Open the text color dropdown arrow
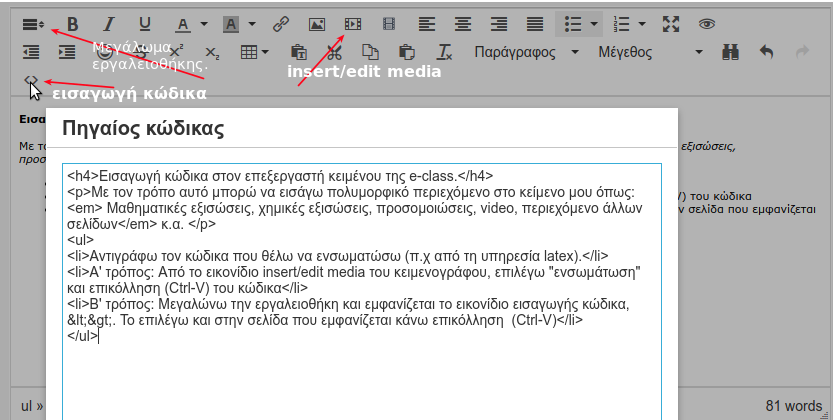 [x=204, y=24]
